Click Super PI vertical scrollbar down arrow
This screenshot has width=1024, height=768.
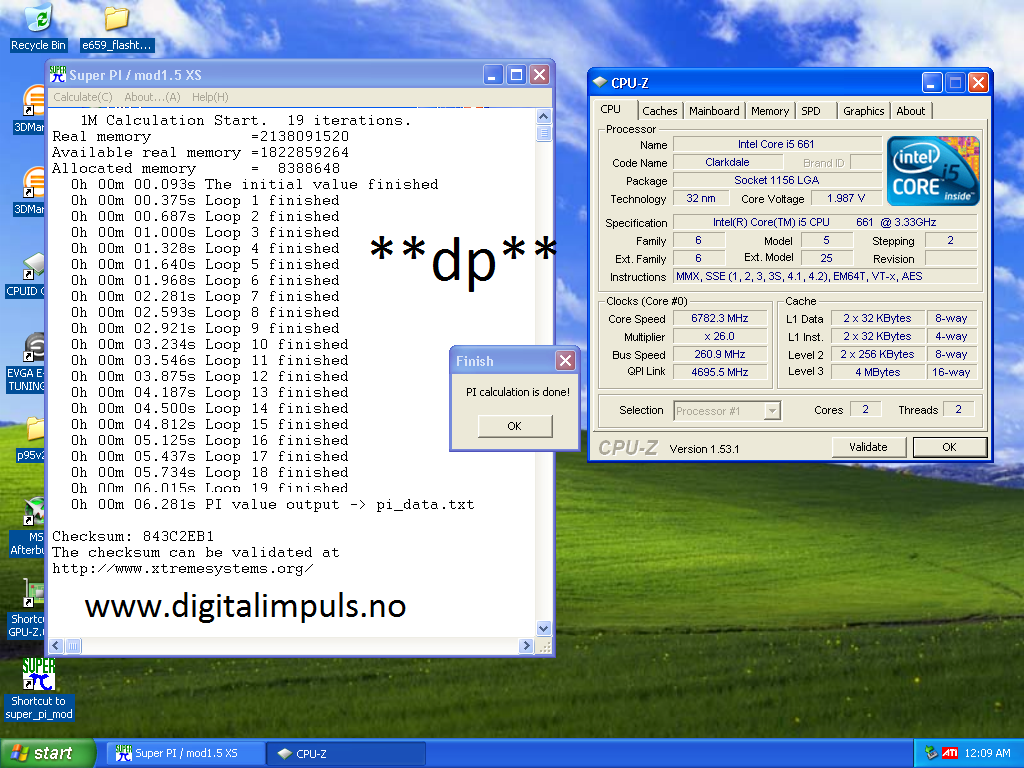(x=543, y=628)
